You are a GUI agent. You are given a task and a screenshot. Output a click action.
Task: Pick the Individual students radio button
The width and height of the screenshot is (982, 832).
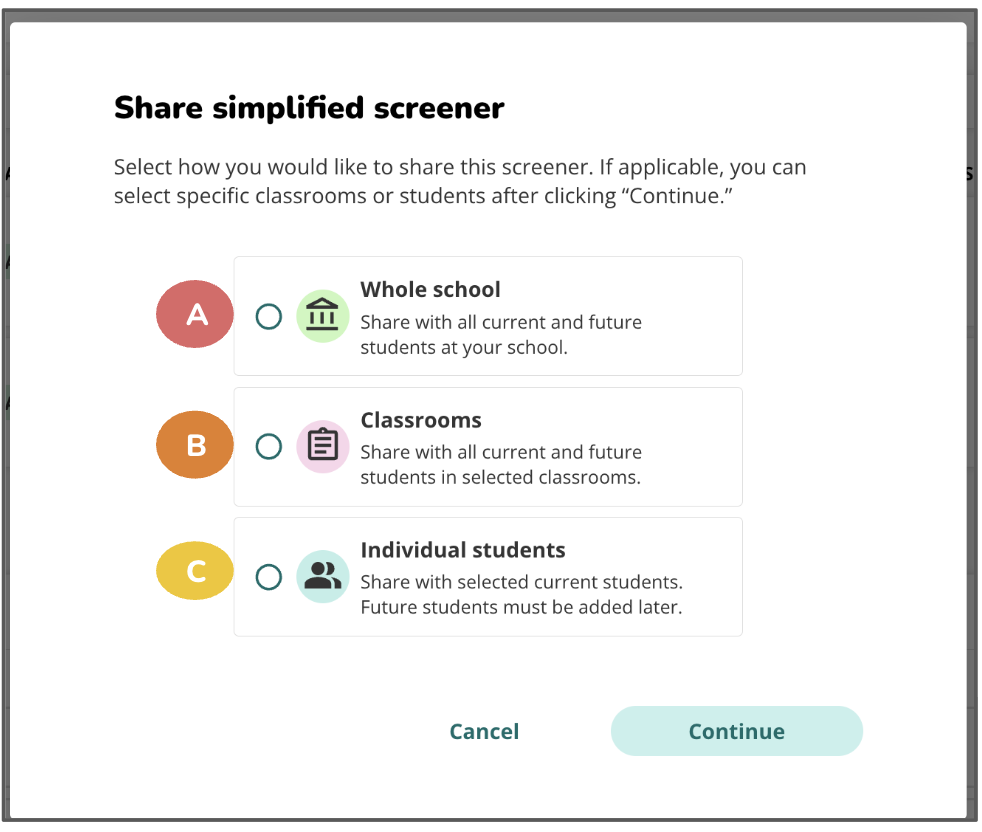click(x=269, y=577)
